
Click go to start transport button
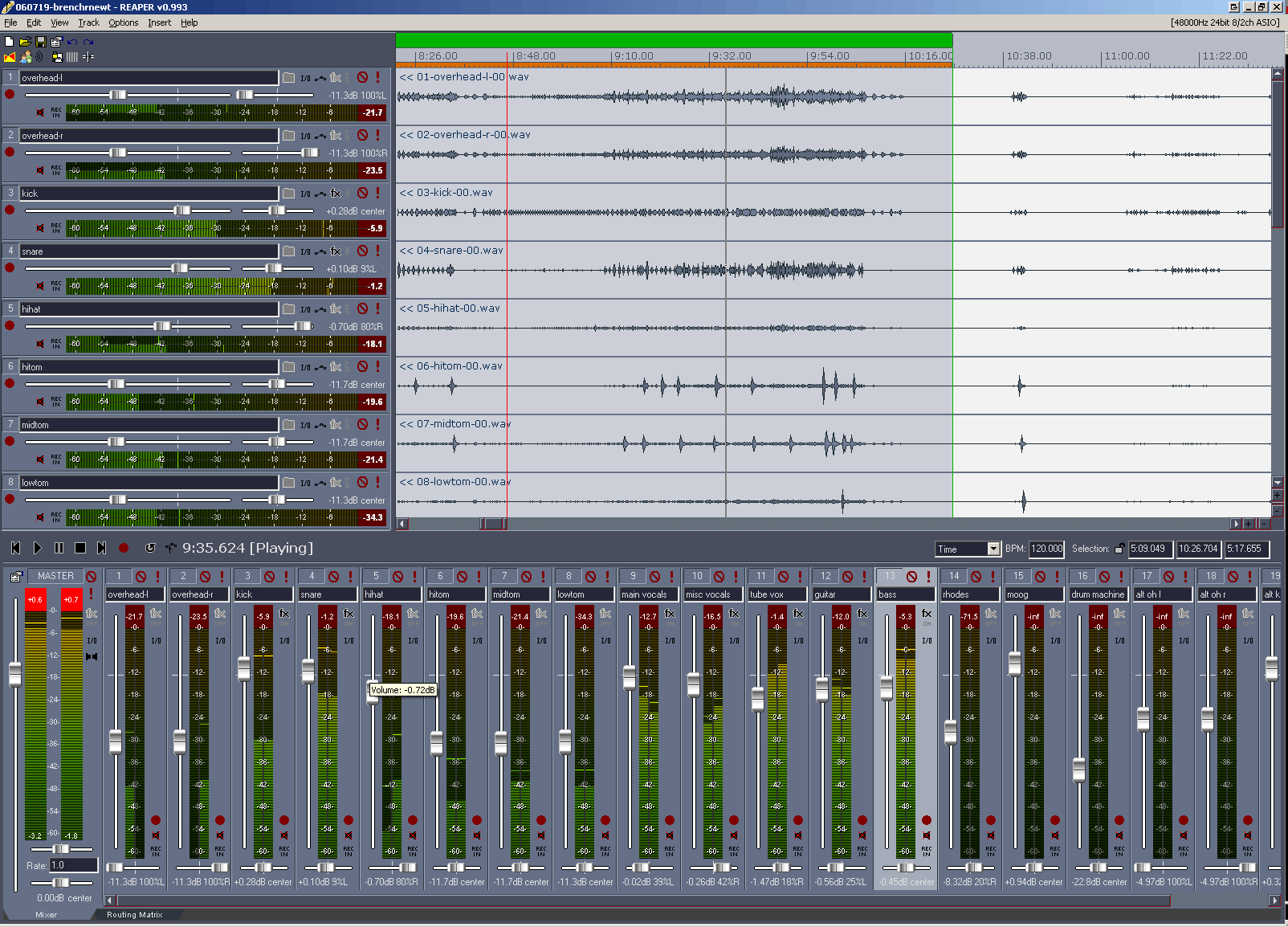pos(15,548)
